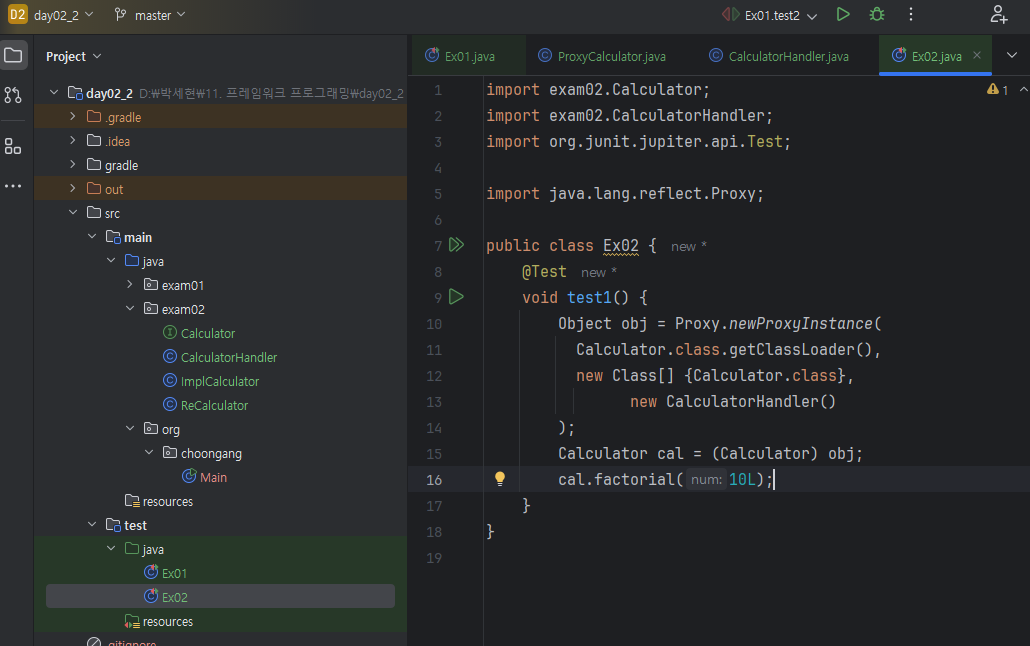Open the toolbar More Actions menu
The width and height of the screenshot is (1030, 646).
click(x=910, y=14)
